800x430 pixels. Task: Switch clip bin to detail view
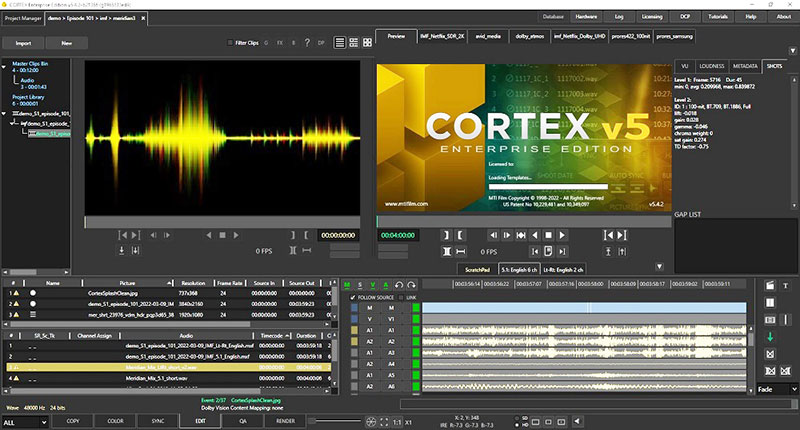(354, 43)
